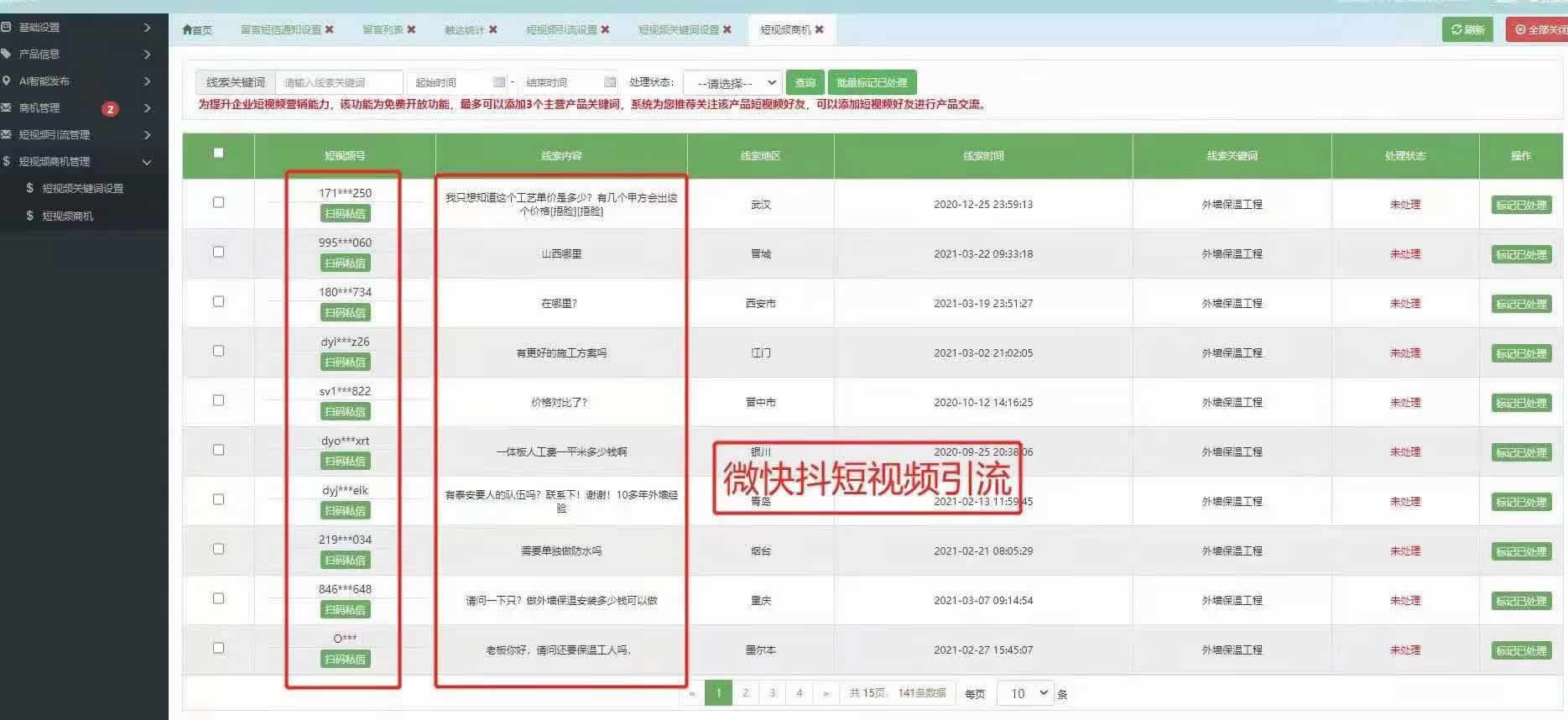
Task: Close the 短视频关键词设置 tab
Action: 727,29
